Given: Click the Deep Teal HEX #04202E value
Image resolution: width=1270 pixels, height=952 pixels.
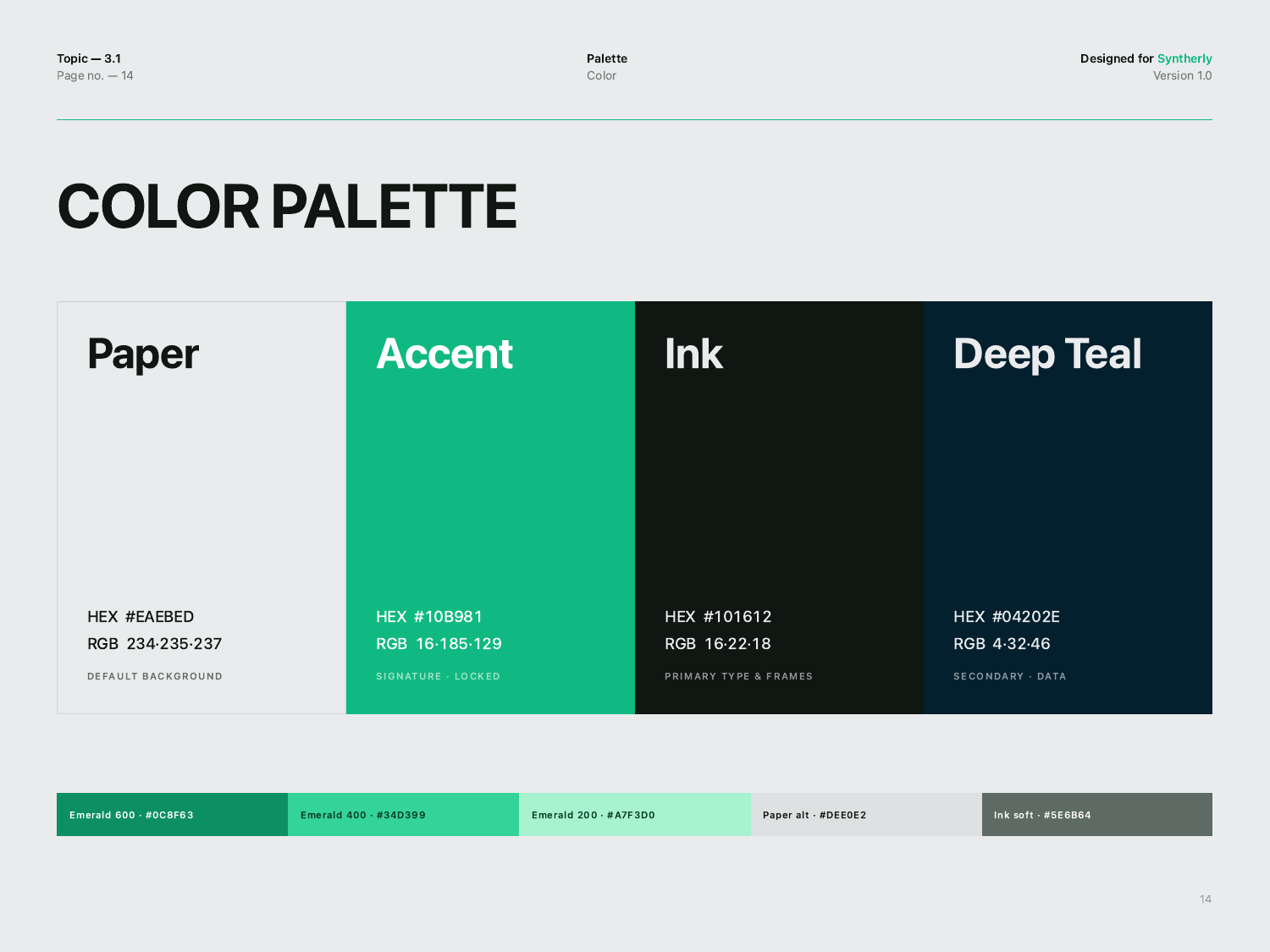Looking at the screenshot, I should [1007, 617].
